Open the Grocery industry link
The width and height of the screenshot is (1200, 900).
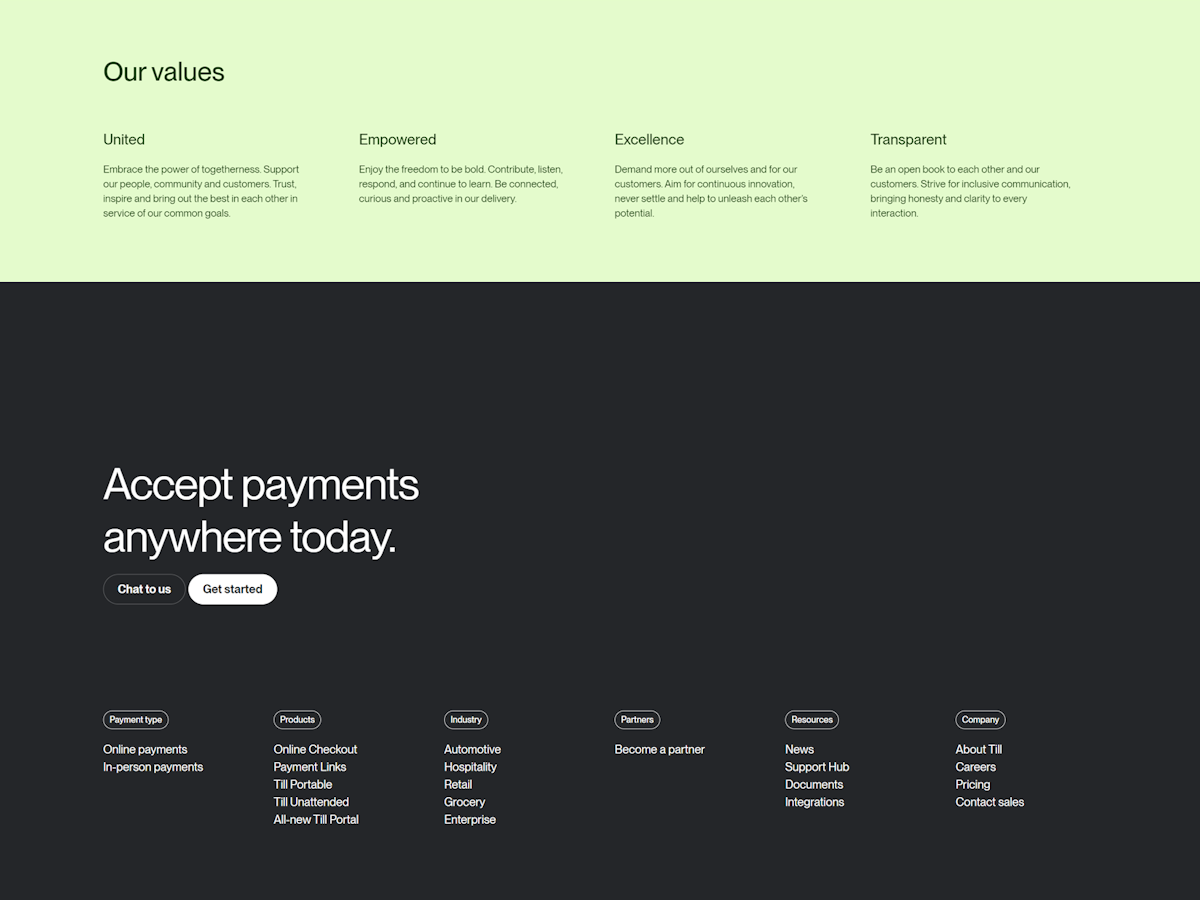pyautogui.click(x=464, y=802)
